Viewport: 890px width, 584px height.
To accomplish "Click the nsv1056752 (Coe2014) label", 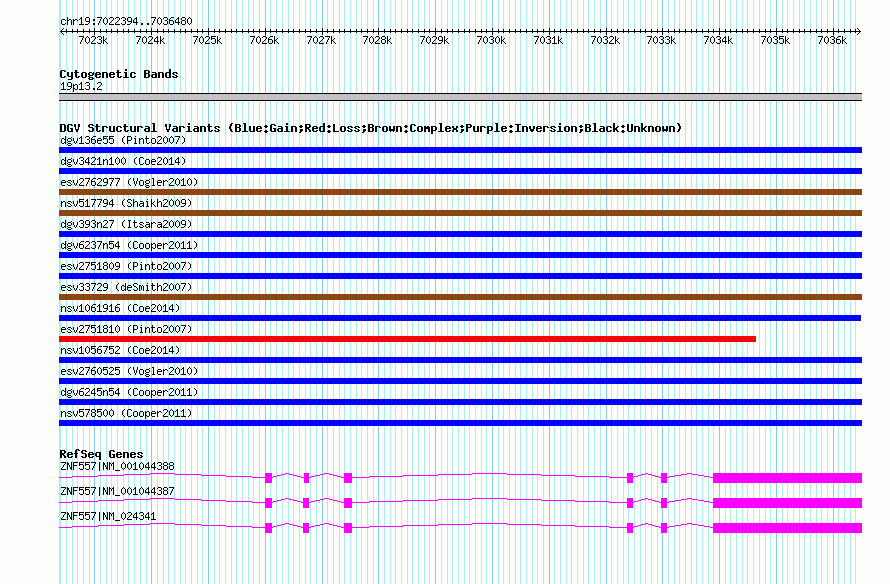I will tap(120, 350).
